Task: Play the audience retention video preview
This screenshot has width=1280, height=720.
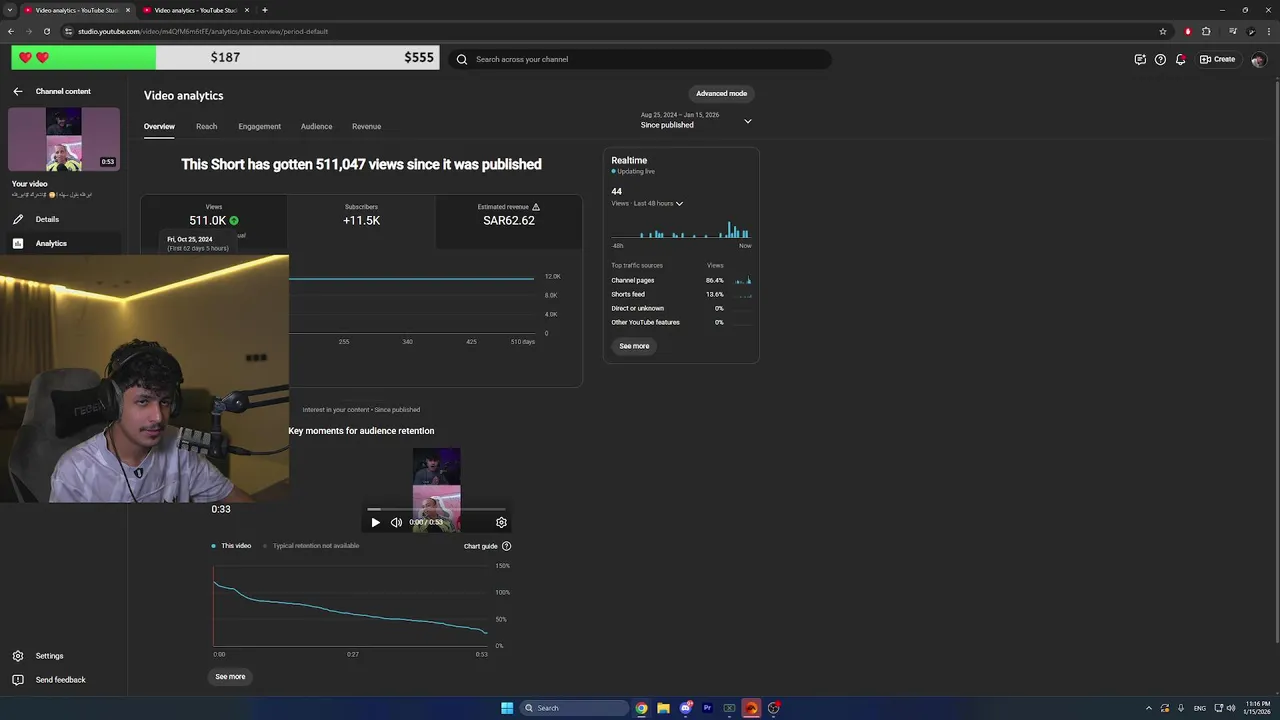Action: click(x=375, y=522)
